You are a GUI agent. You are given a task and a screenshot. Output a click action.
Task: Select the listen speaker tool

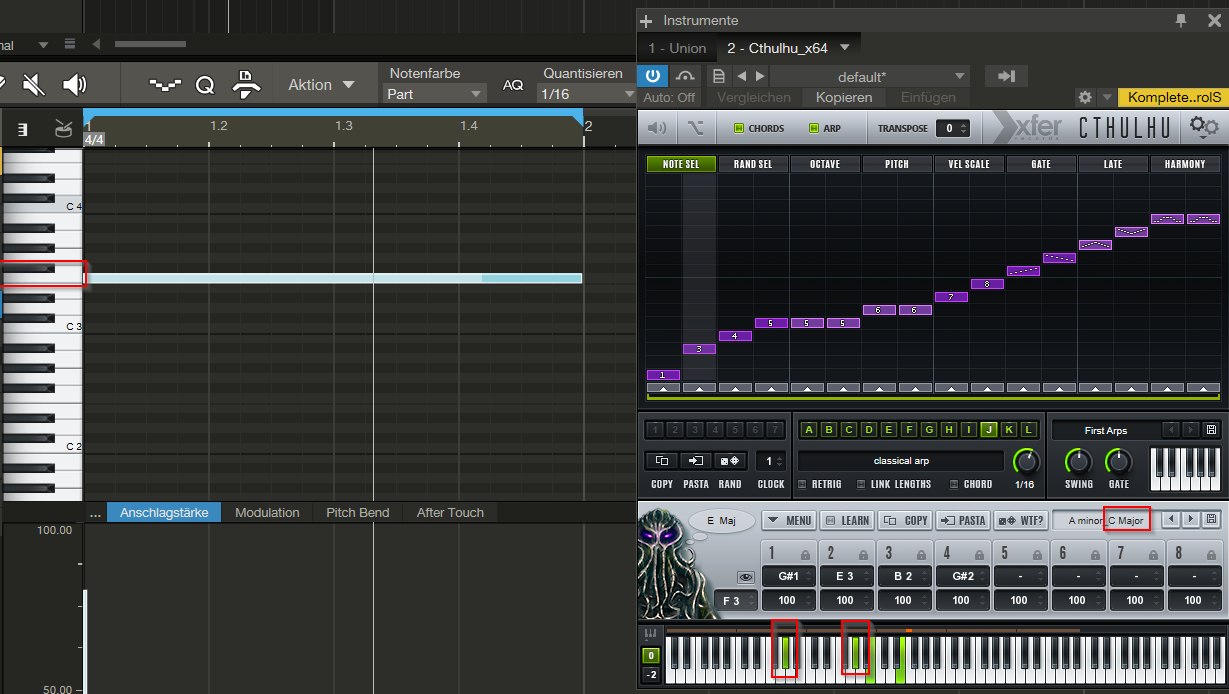click(74, 85)
